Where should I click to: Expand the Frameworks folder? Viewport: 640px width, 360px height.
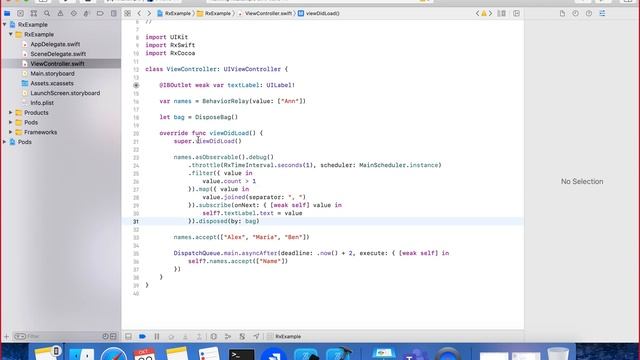11,132
